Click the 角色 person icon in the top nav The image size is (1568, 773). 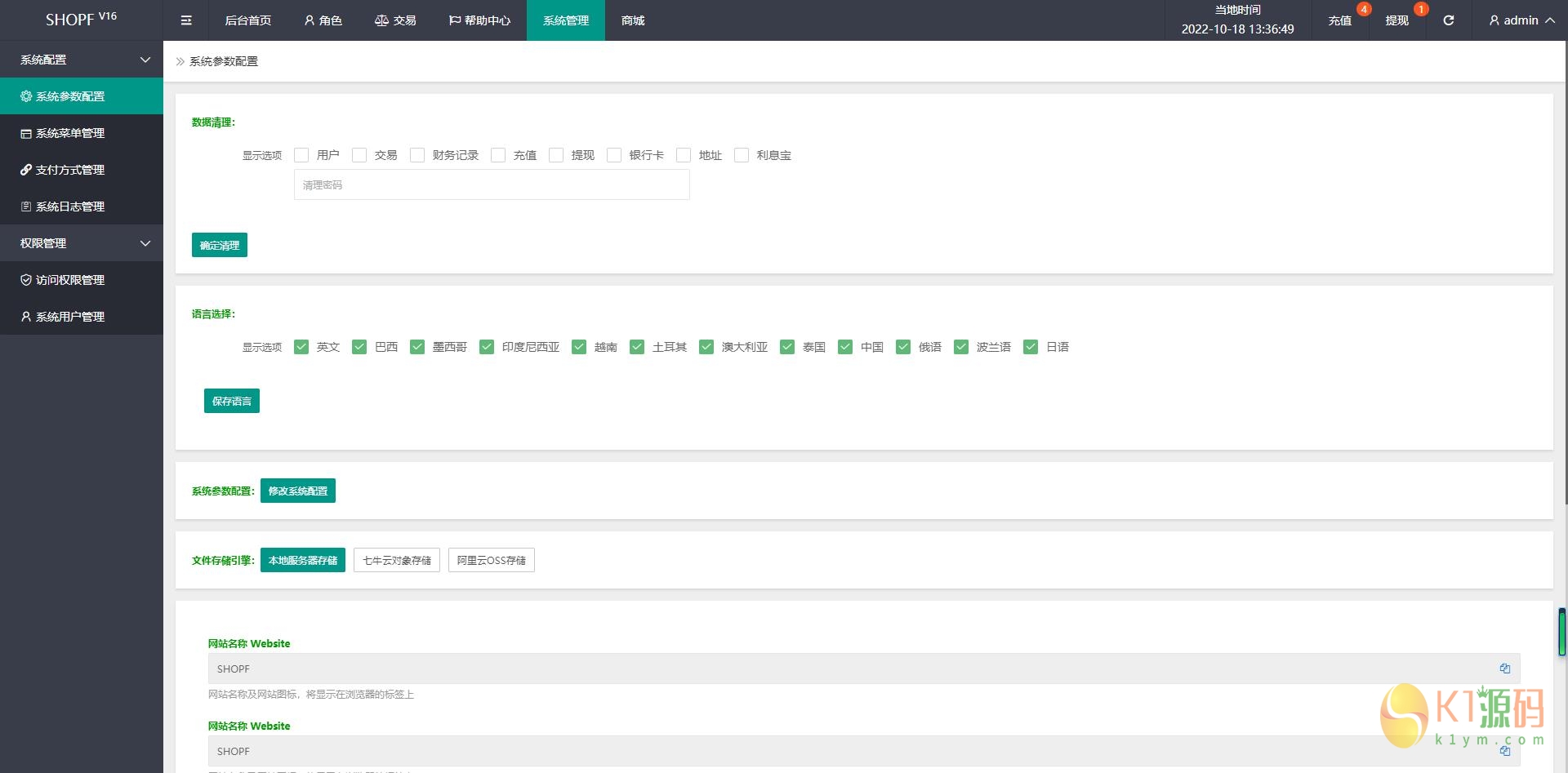(310, 20)
